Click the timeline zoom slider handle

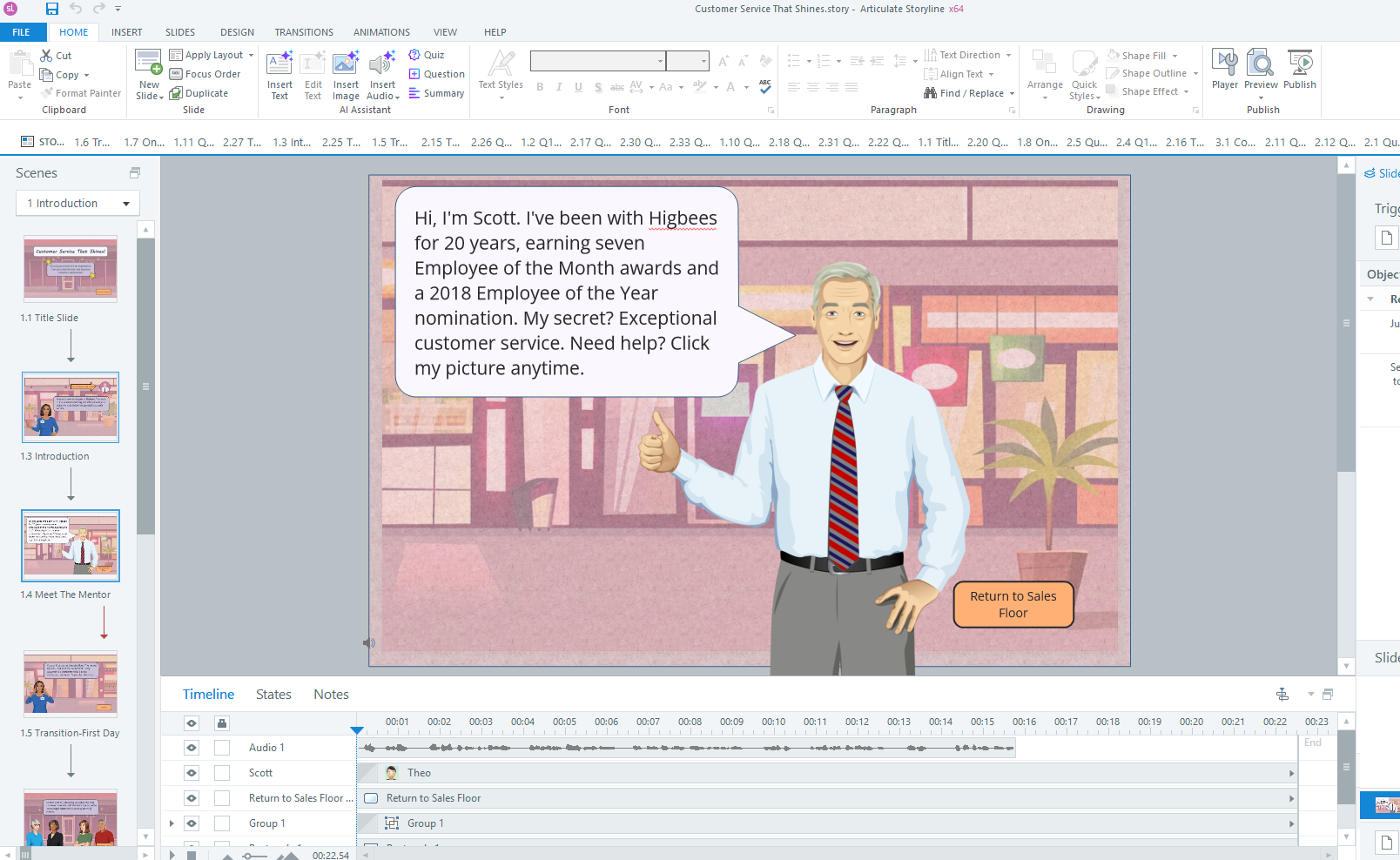[249, 856]
